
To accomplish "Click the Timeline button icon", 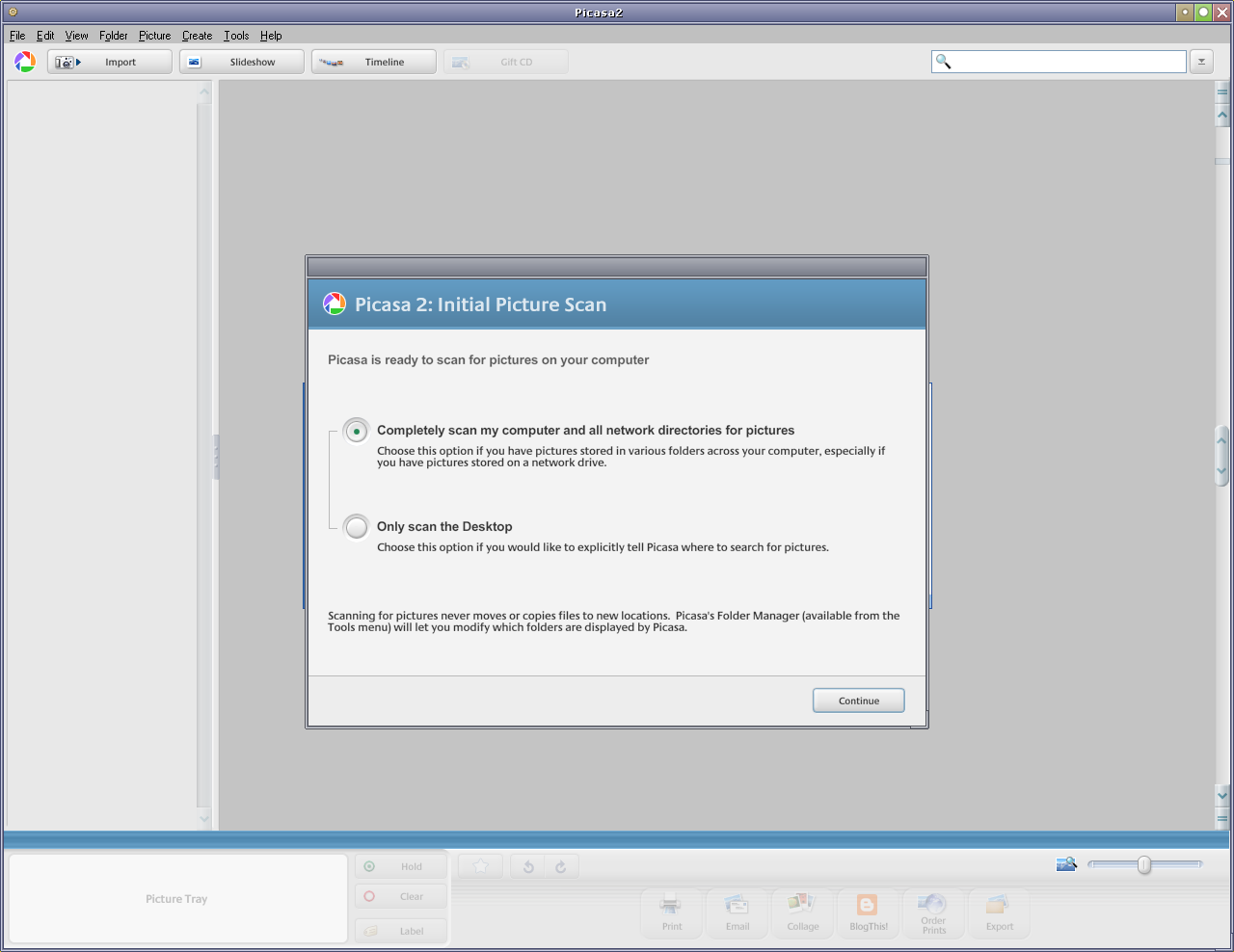I will tap(332, 62).
